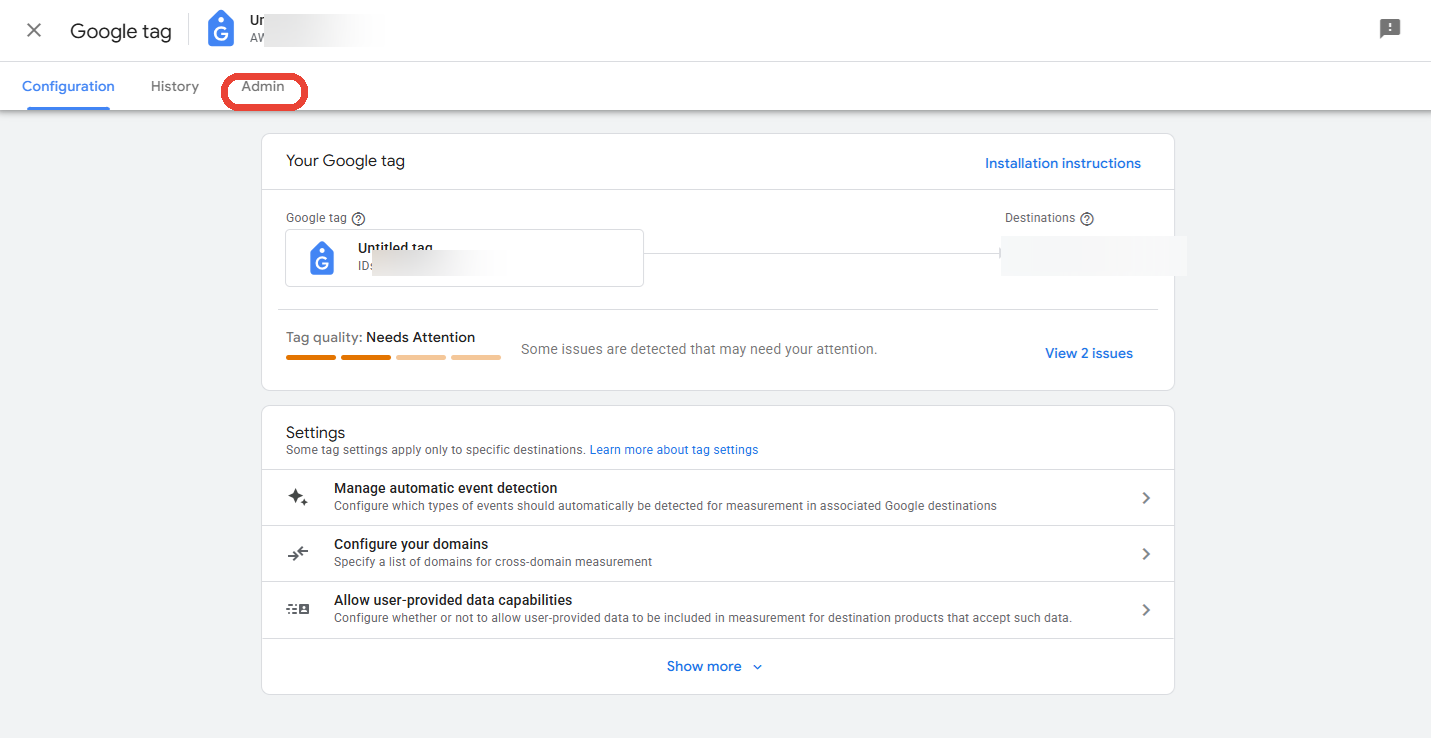Click View 2 issues link
The image size is (1431, 738).
[1089, 353]
